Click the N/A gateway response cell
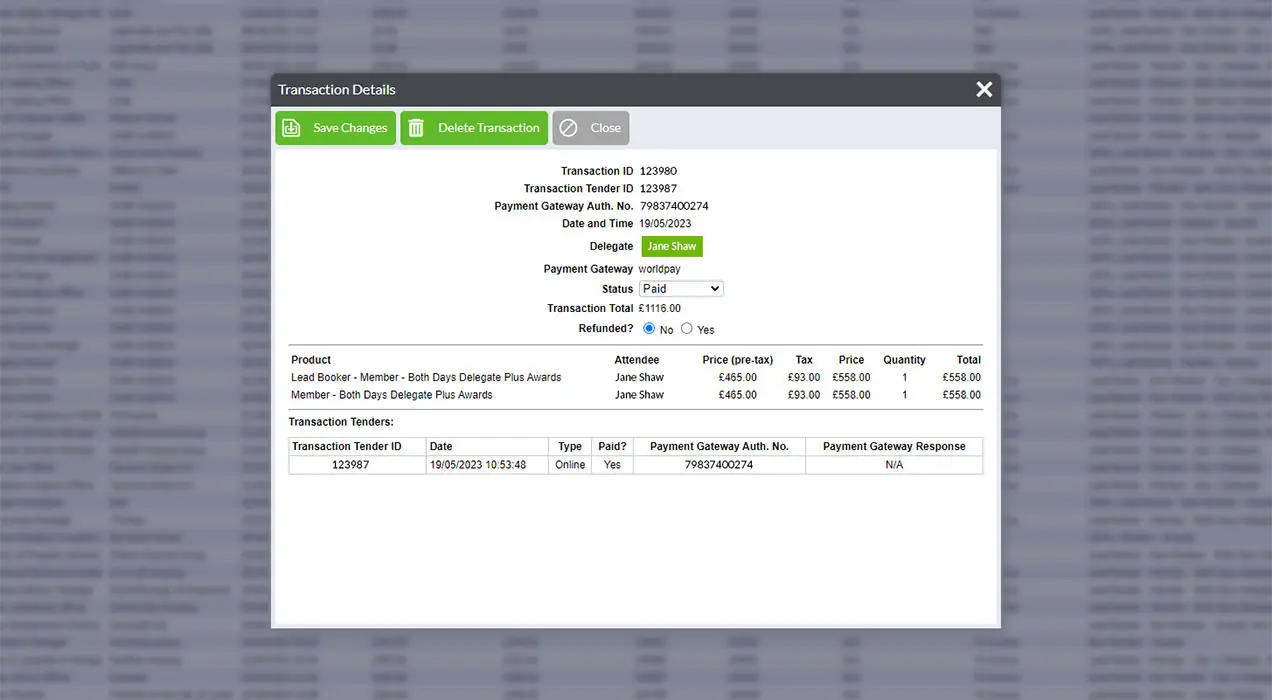The image size is (1272, 700). tap(894, 465)
